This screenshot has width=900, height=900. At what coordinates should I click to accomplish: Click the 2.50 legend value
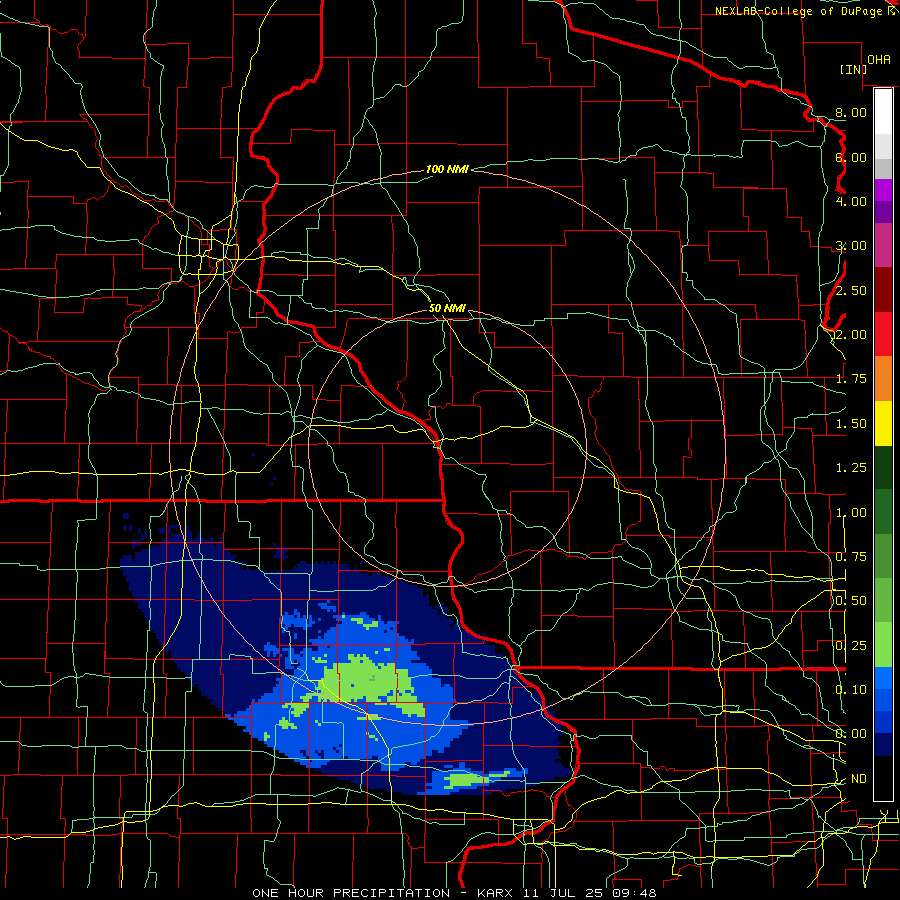pos(851,290)
